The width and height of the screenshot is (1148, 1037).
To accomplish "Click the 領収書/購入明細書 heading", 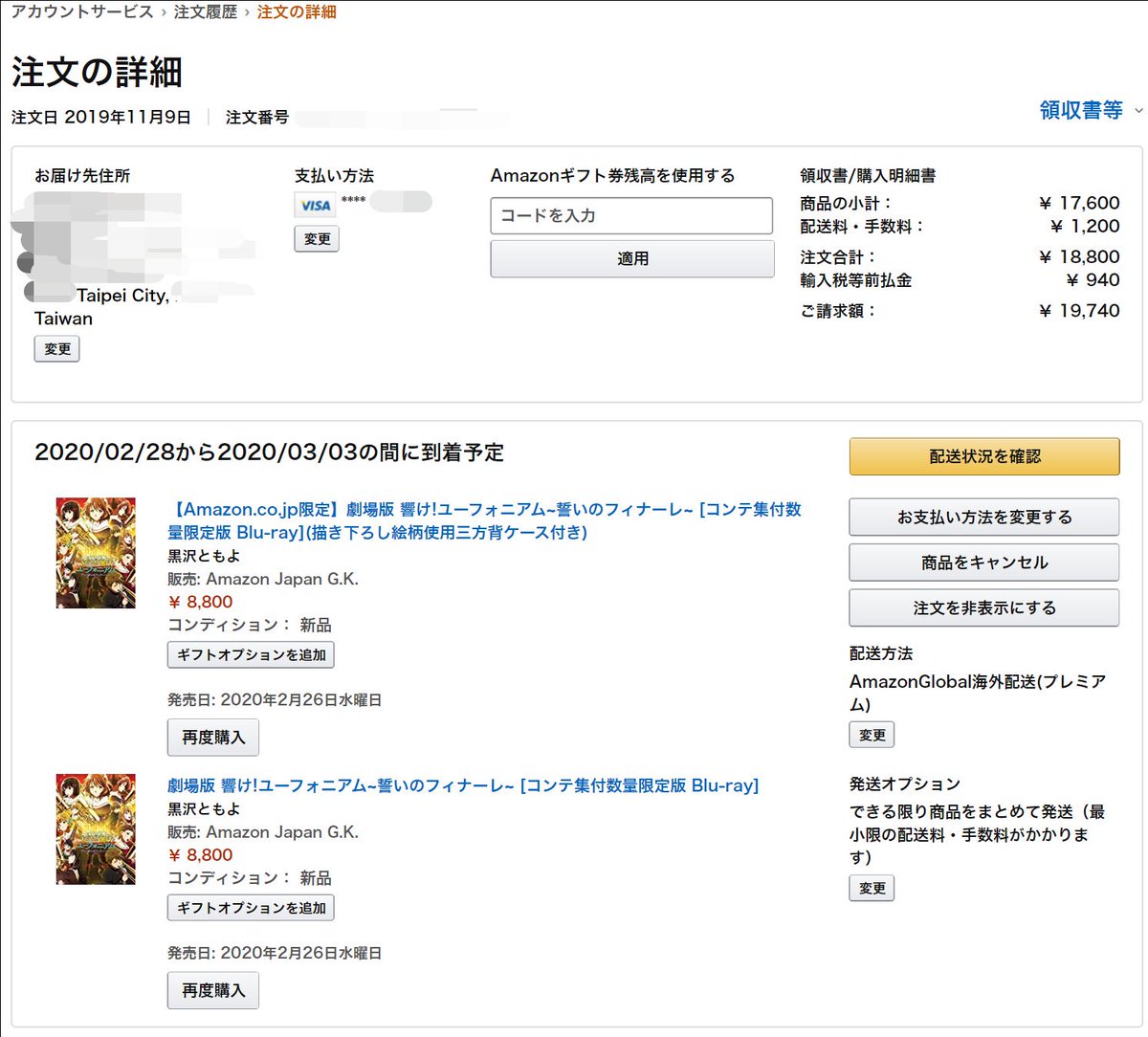I will point(868,175).
